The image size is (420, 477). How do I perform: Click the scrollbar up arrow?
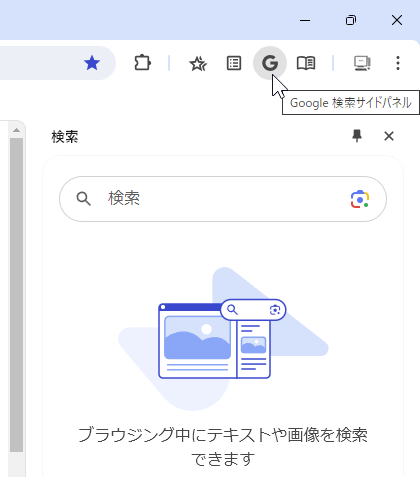tap(16, 130)
